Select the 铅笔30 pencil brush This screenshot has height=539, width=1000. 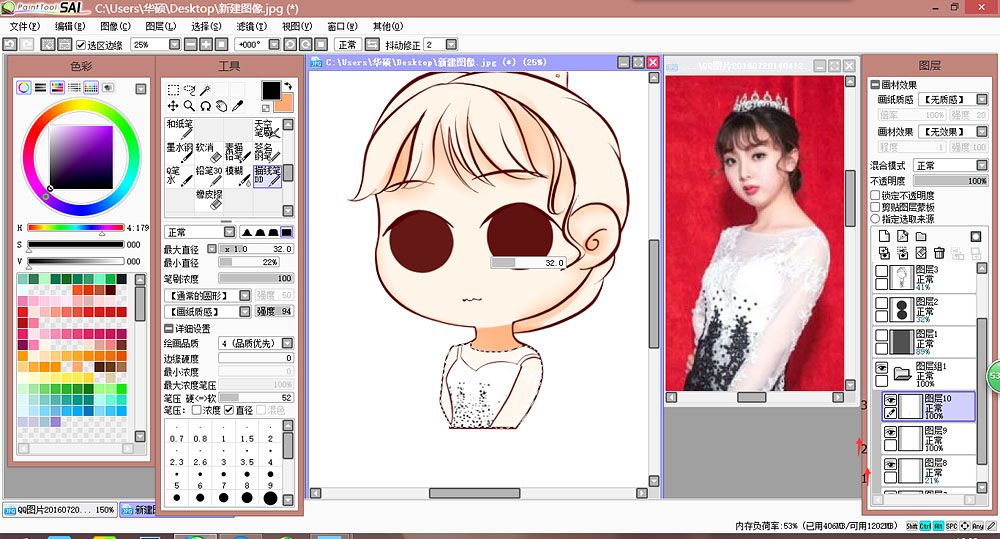point(208,175)
